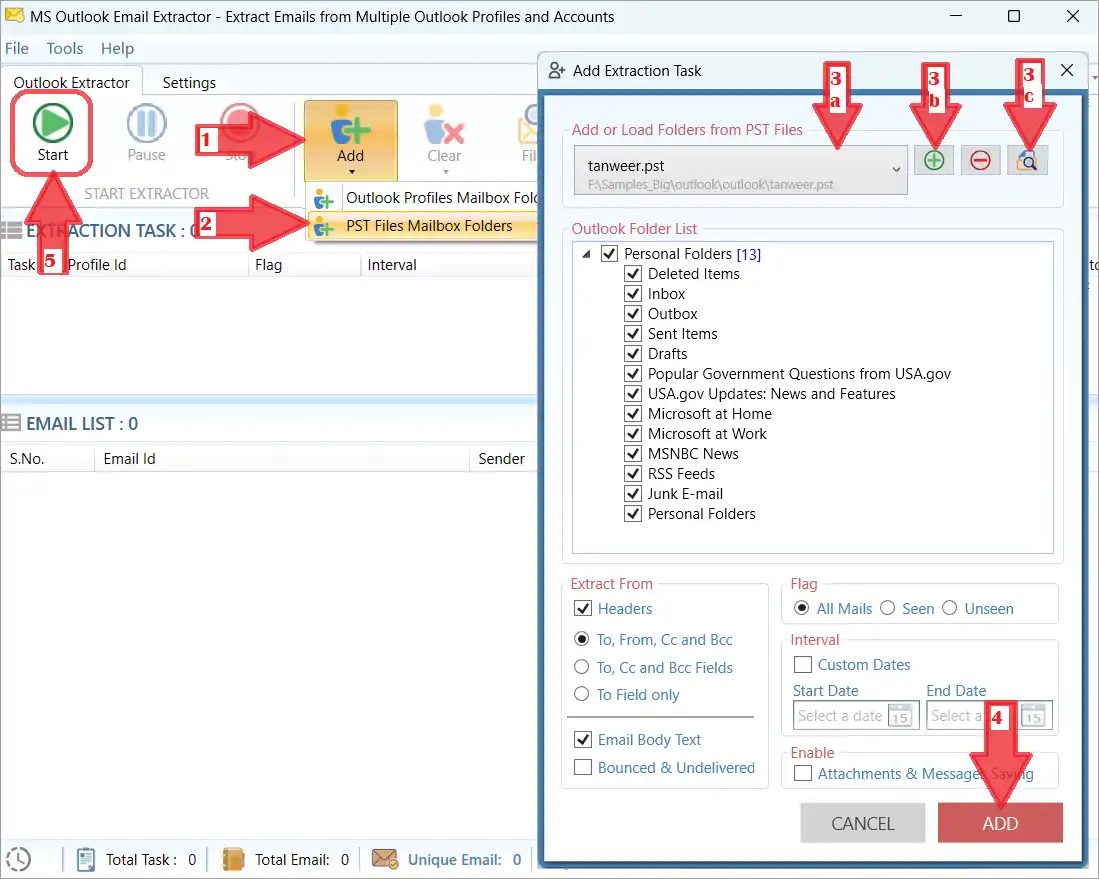The image size is (1099, 879).
Task: Click the CANCEL button
Action: coord(863,824)
